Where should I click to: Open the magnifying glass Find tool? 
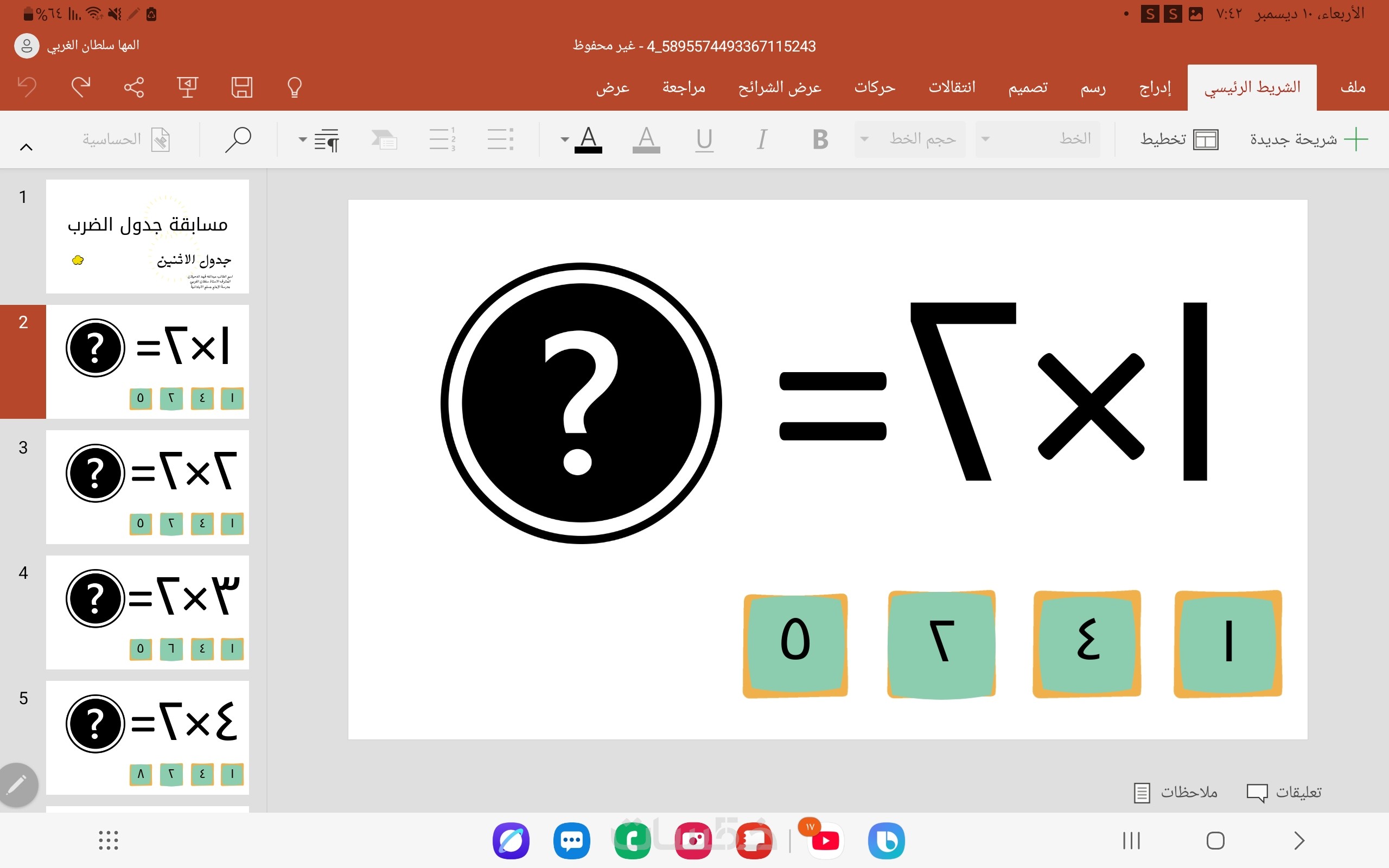coord(238,139)
